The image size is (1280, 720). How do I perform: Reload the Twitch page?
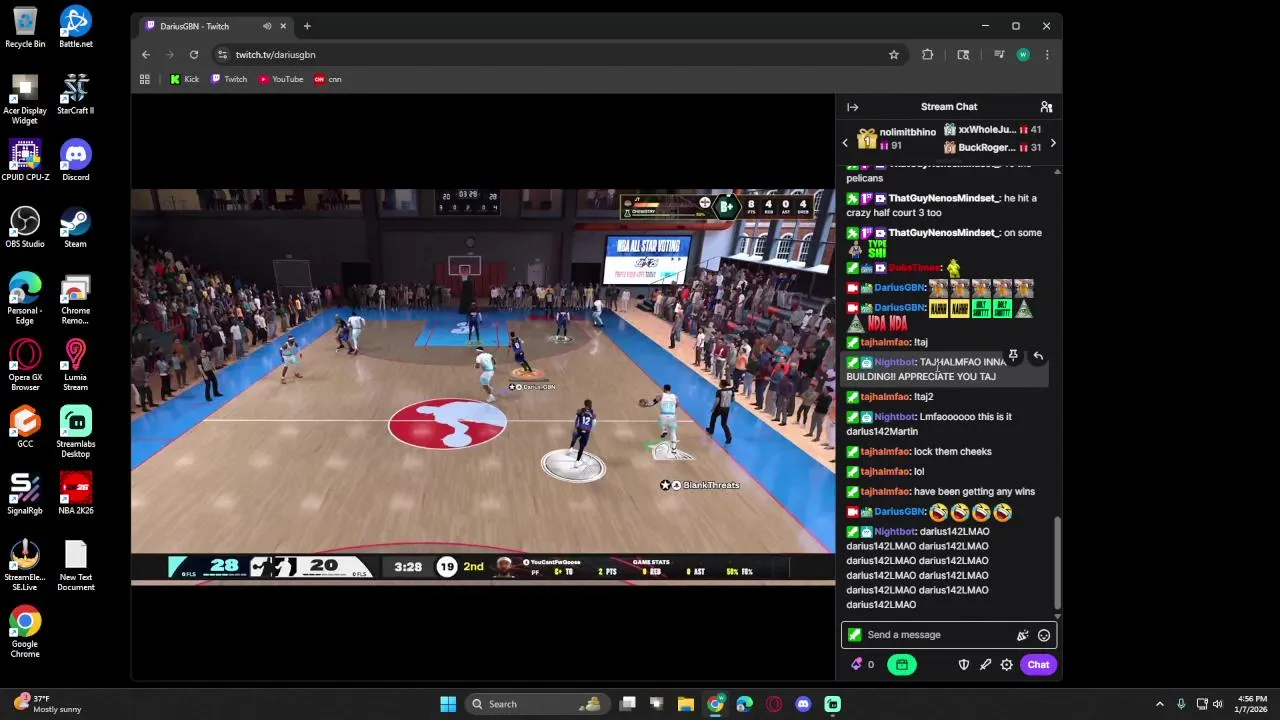[x=194, y=55]
